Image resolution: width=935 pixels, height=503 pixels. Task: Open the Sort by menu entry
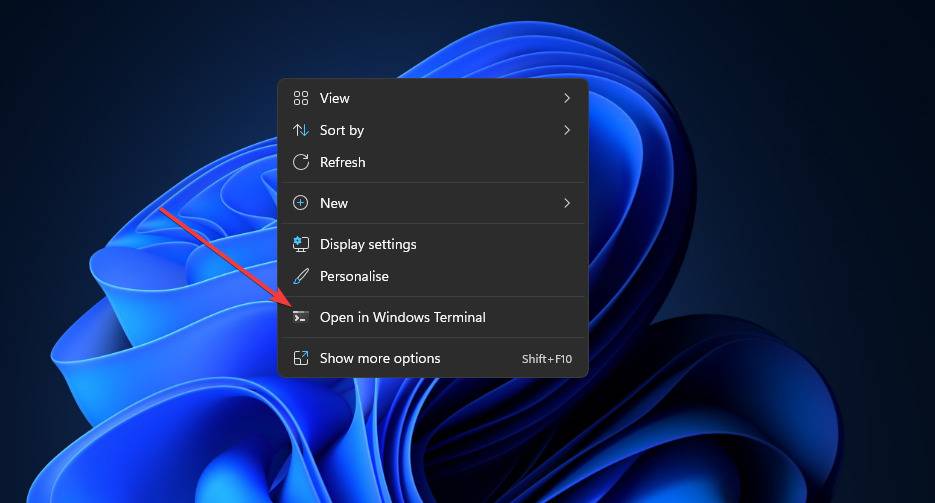433,130
